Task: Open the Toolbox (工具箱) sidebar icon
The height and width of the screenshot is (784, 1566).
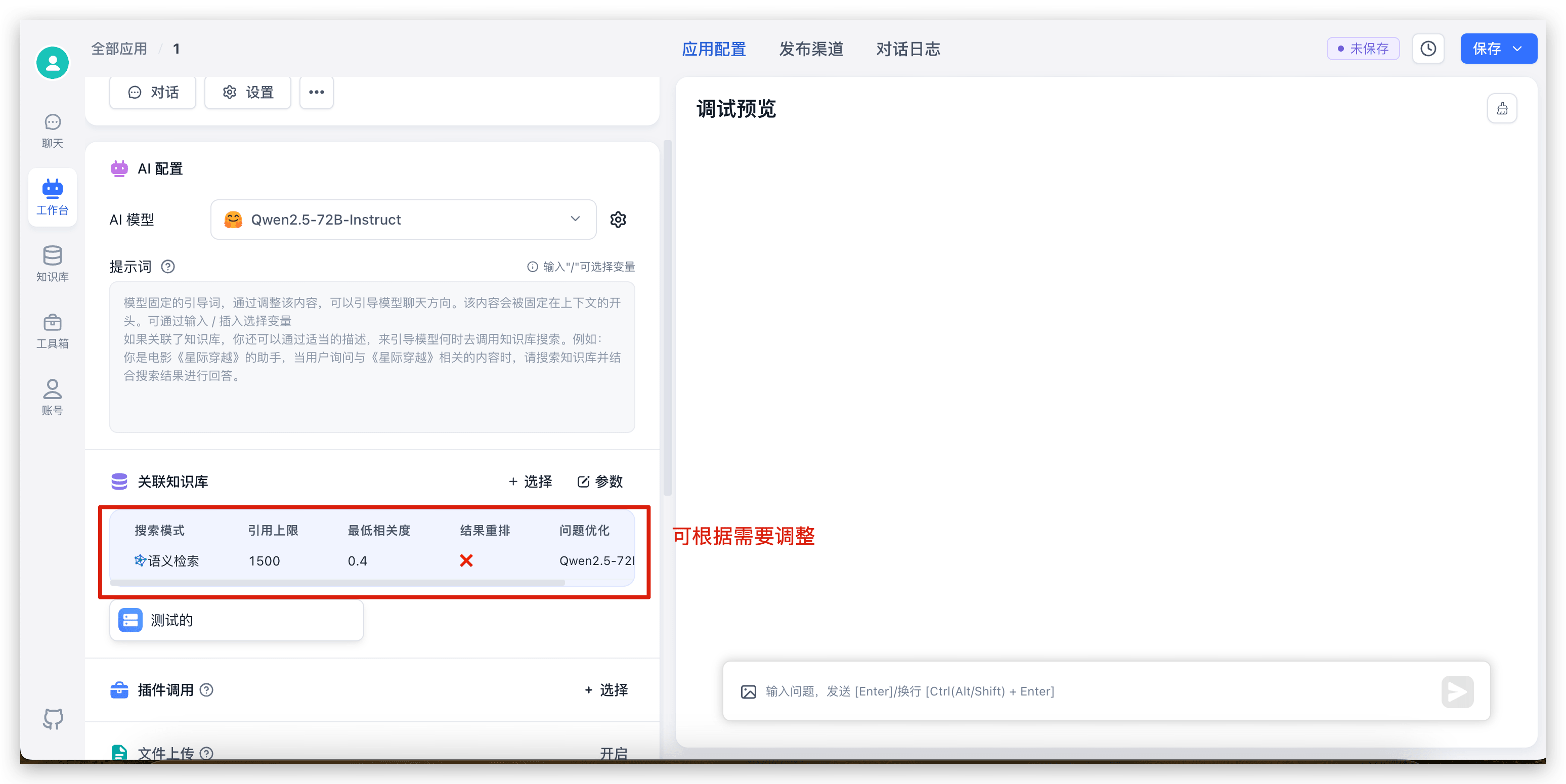Action: pos(52,331)
